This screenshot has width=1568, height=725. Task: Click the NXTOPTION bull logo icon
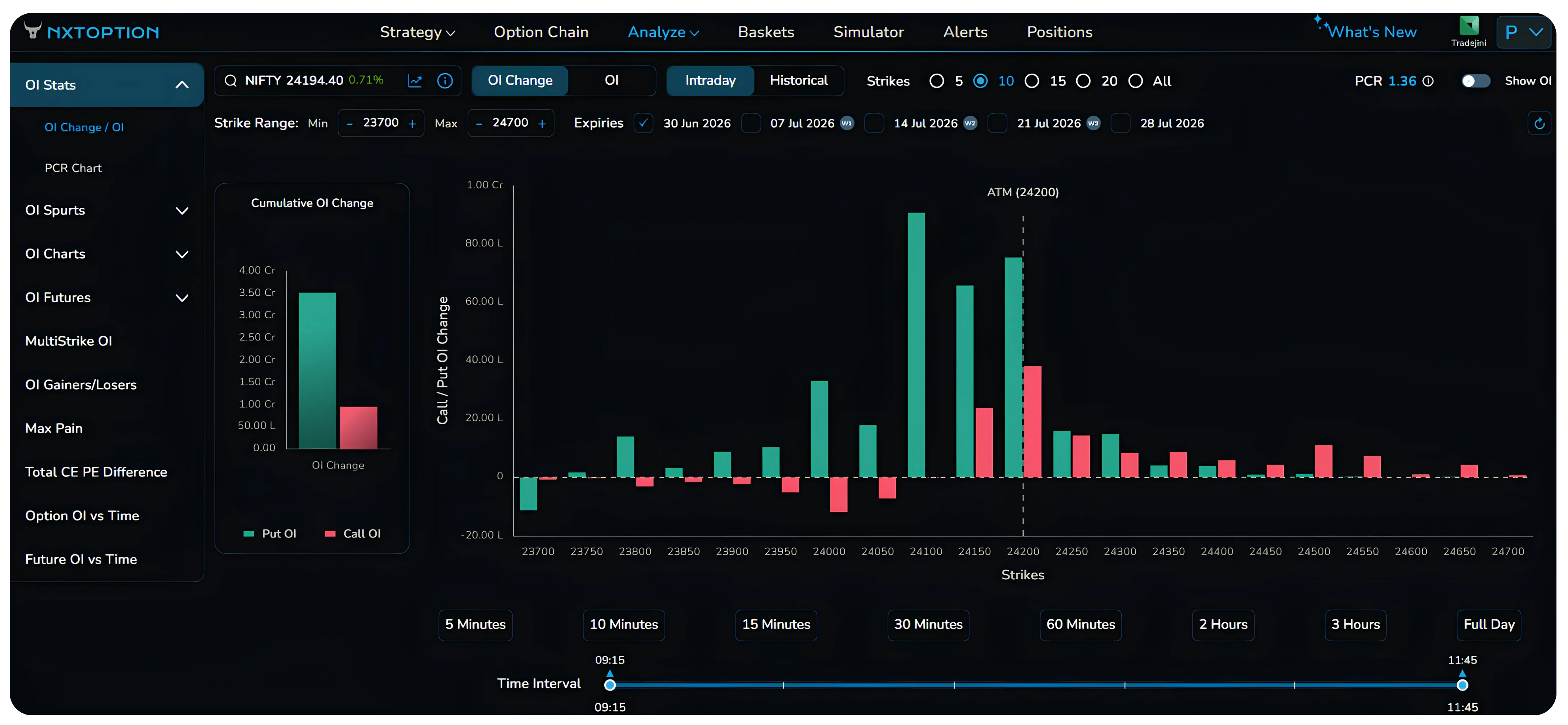[33, 30]
